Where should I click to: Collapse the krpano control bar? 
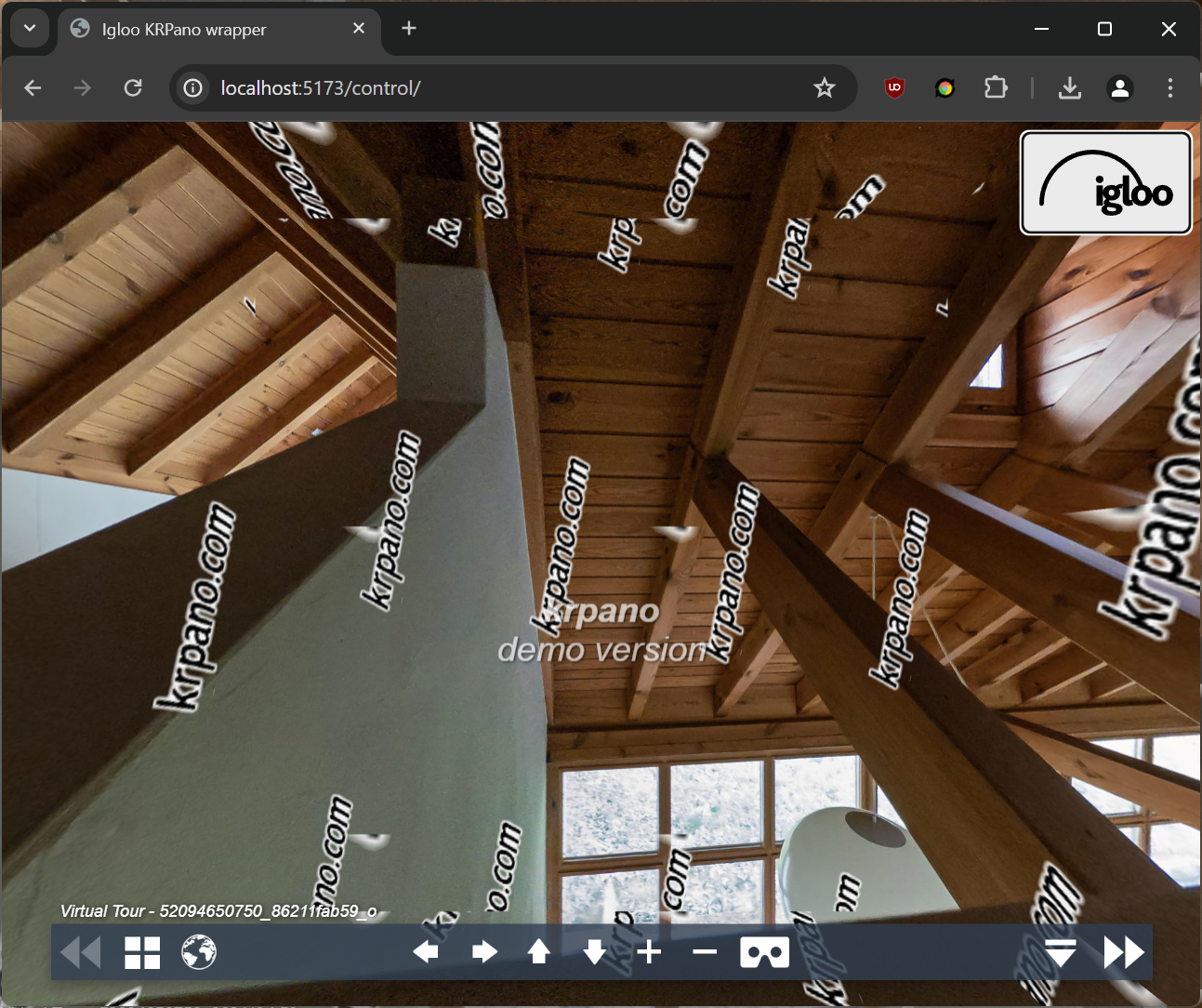(x=1061, y=952)
